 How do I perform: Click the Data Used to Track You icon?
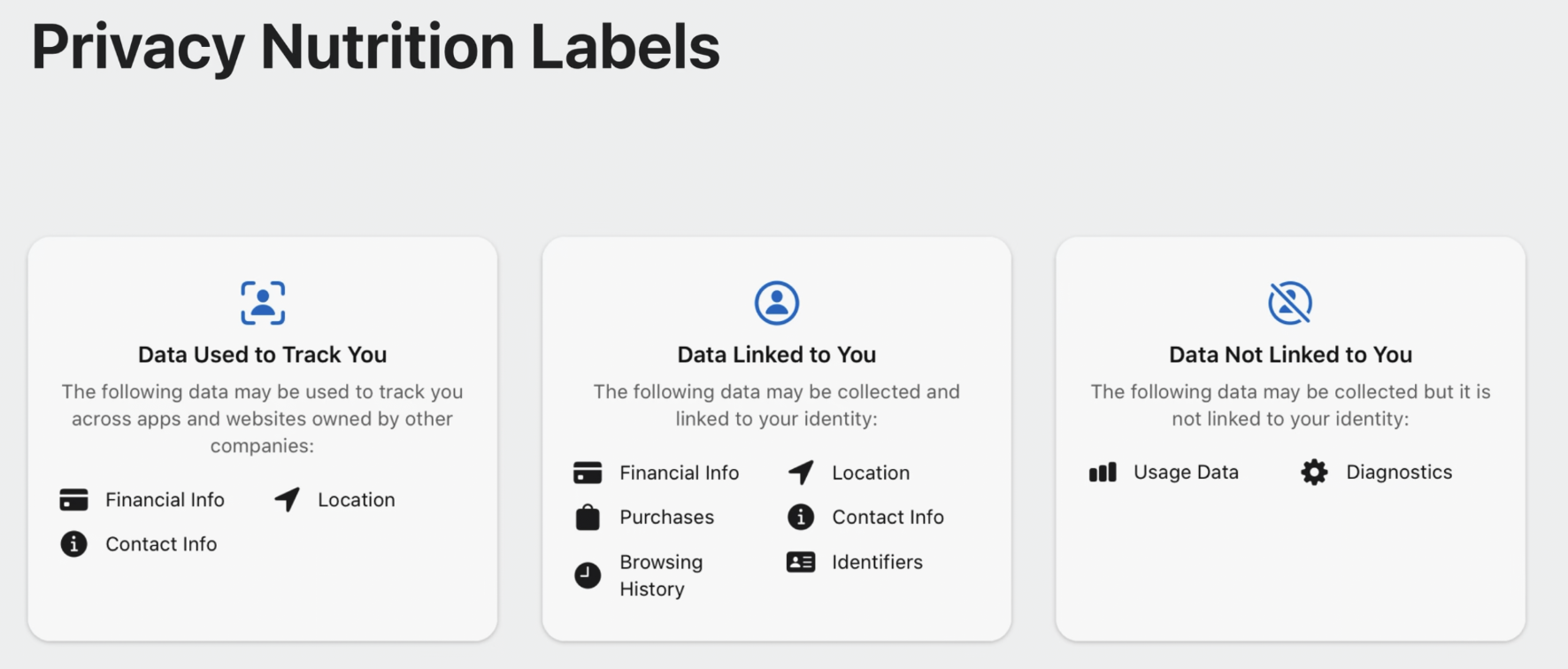pos(263,303)
